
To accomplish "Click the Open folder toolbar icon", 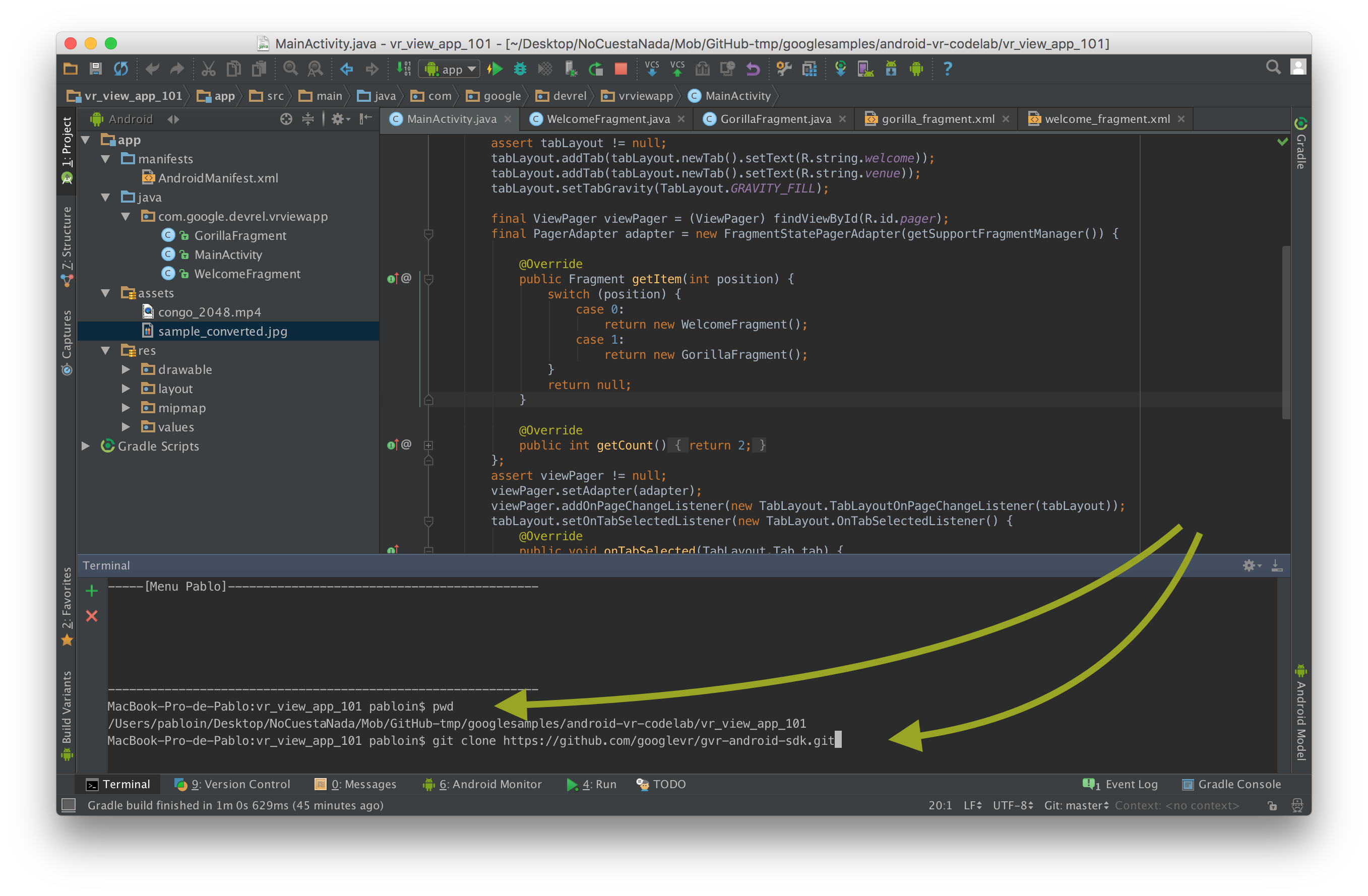I will point(70,69).
